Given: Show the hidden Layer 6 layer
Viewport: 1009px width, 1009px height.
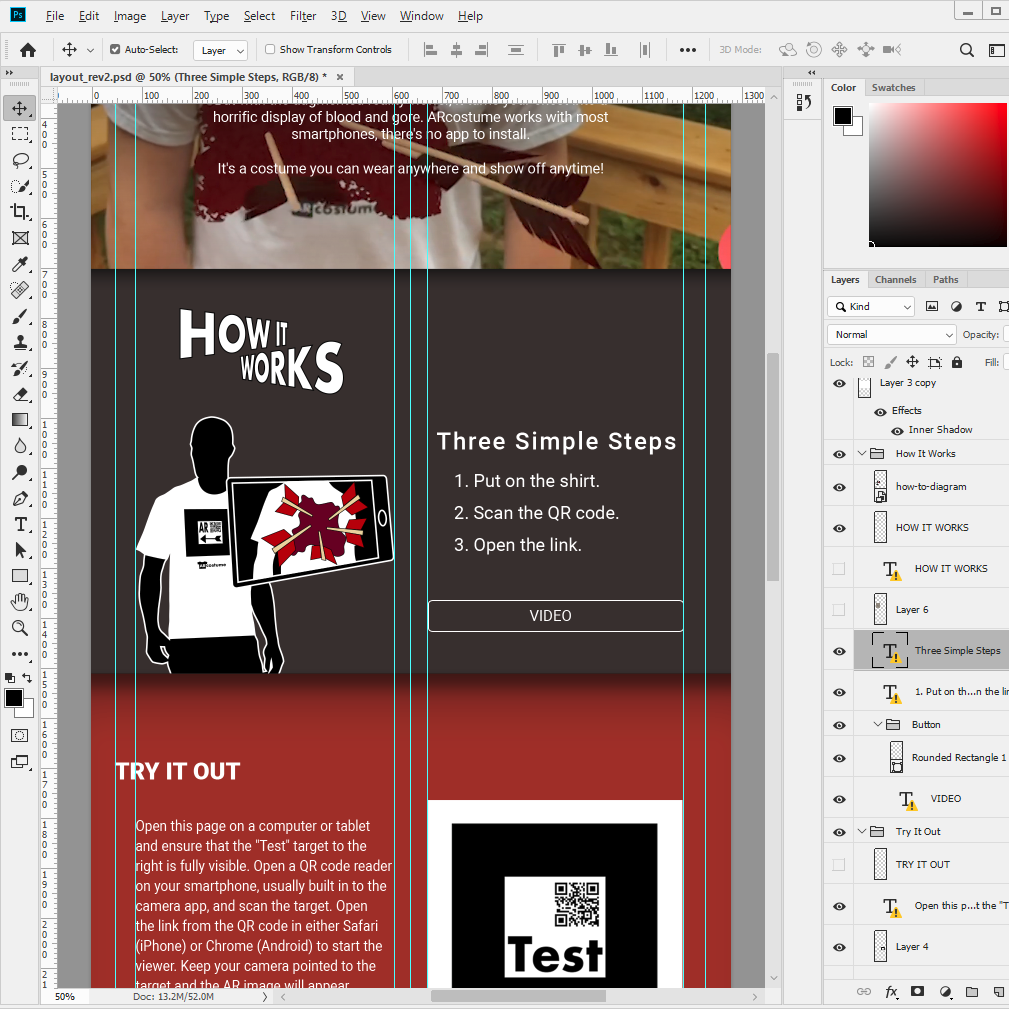Looking at the screenshot, I should tap(839, 609).
